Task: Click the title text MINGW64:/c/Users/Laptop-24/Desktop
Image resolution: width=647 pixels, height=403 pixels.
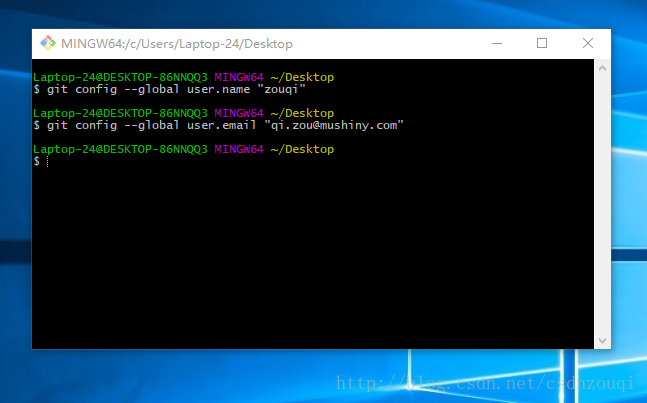Action: (x=177, y=44)
